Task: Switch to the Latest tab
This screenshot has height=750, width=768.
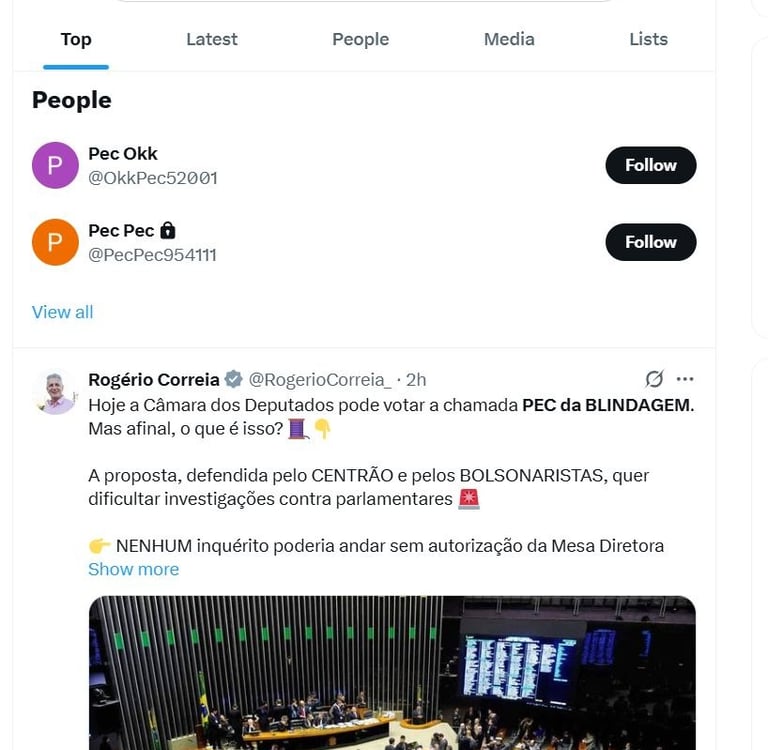Action: click(212, 39)
